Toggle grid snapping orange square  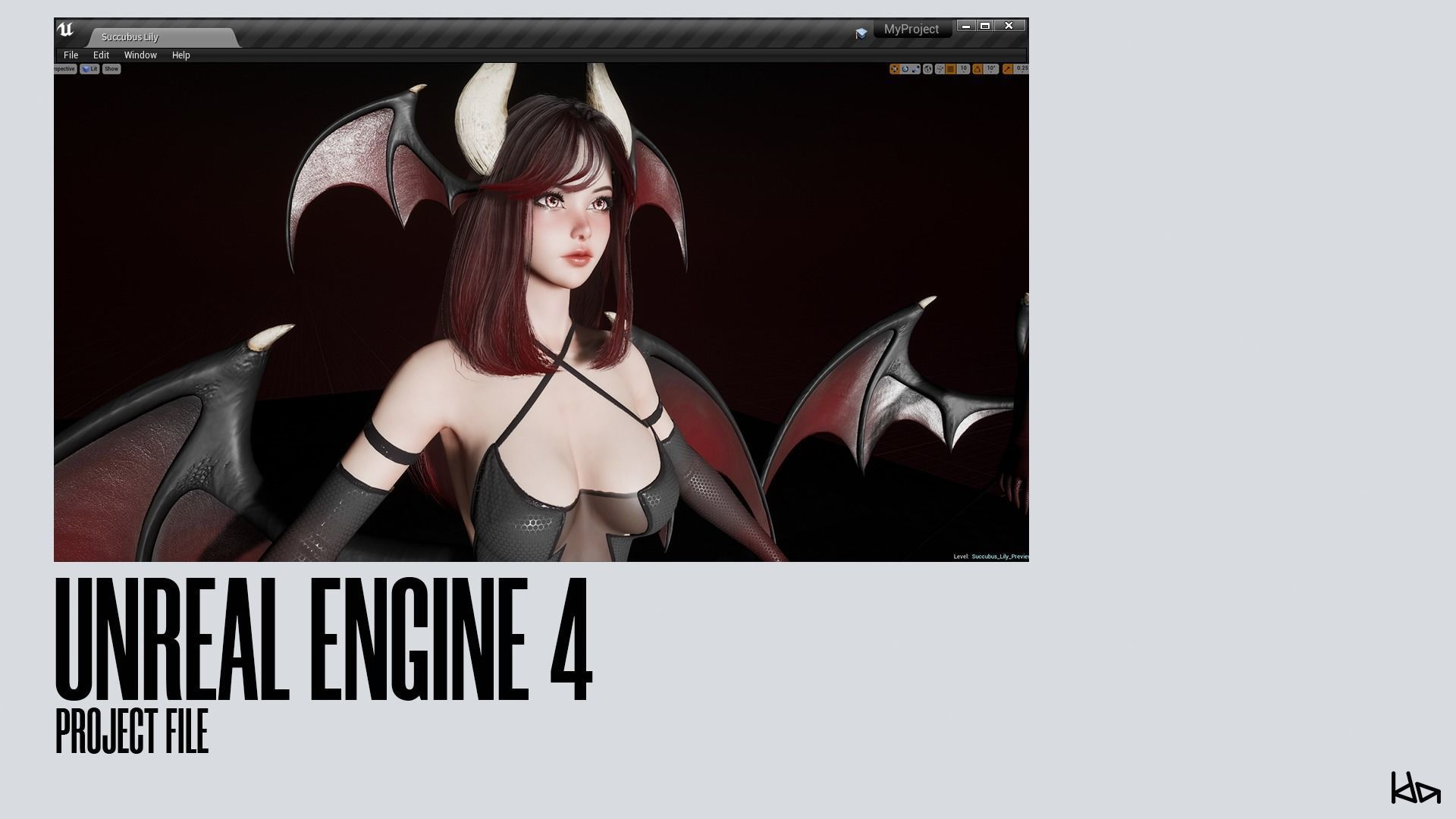951,69
